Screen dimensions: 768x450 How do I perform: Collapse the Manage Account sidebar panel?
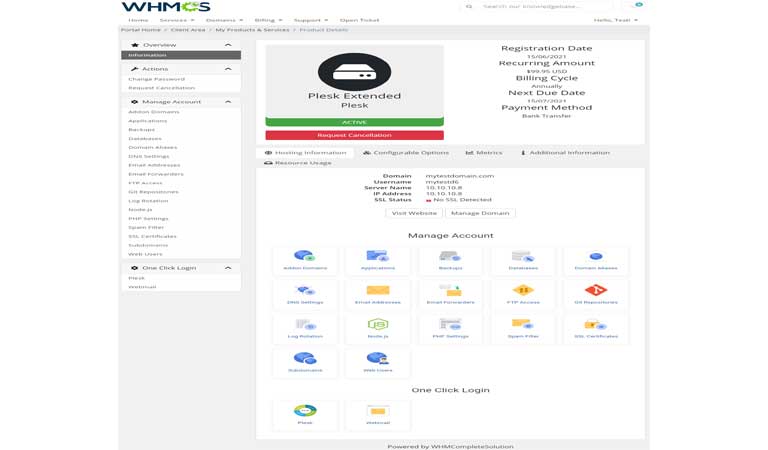click(228, 101)
